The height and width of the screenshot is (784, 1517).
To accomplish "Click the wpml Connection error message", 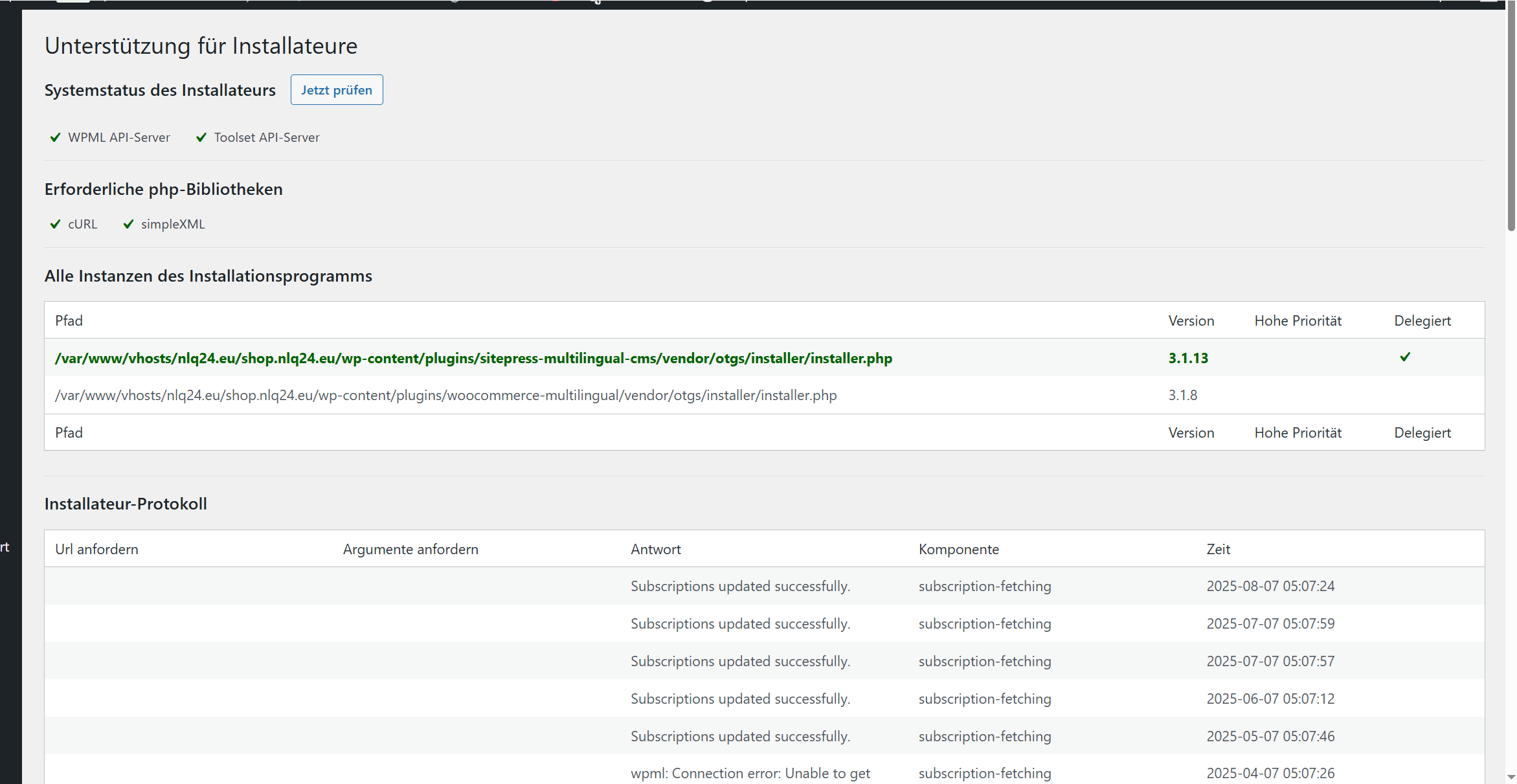I will (x=750, y=773).
